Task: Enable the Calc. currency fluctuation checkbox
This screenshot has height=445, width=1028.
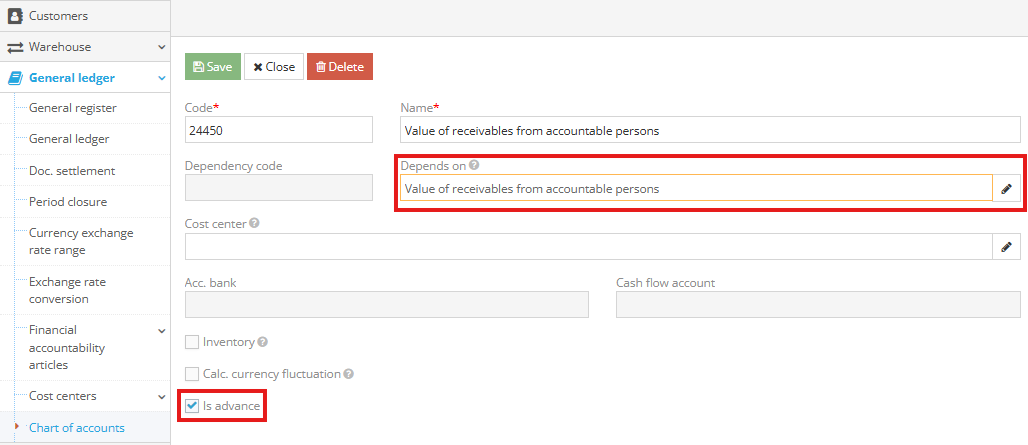Action: (x=192, y=374)
